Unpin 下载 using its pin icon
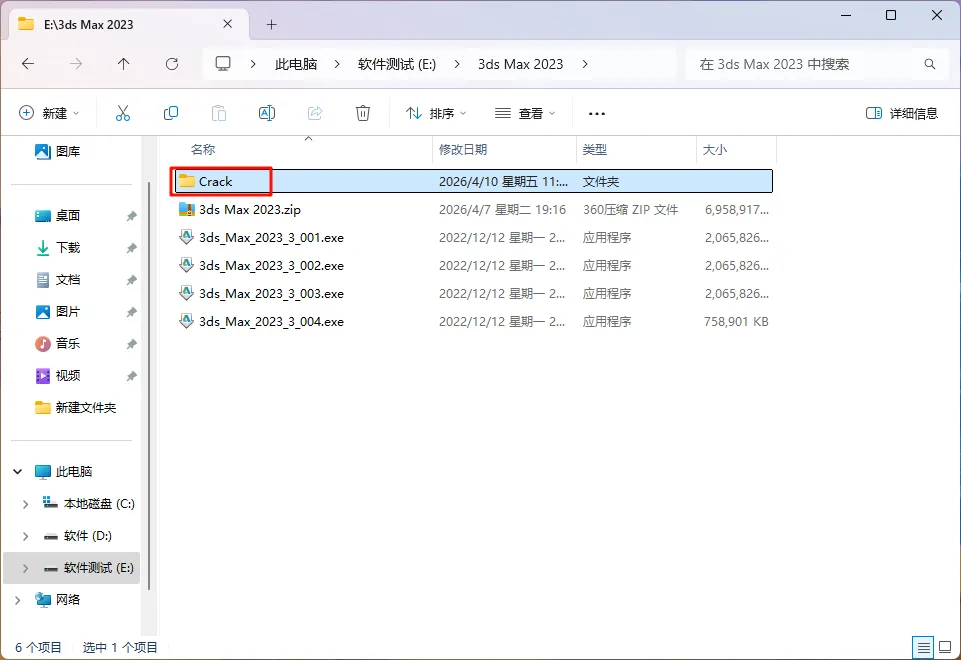This screenshot has width=961, height=660. click(131, 248)
